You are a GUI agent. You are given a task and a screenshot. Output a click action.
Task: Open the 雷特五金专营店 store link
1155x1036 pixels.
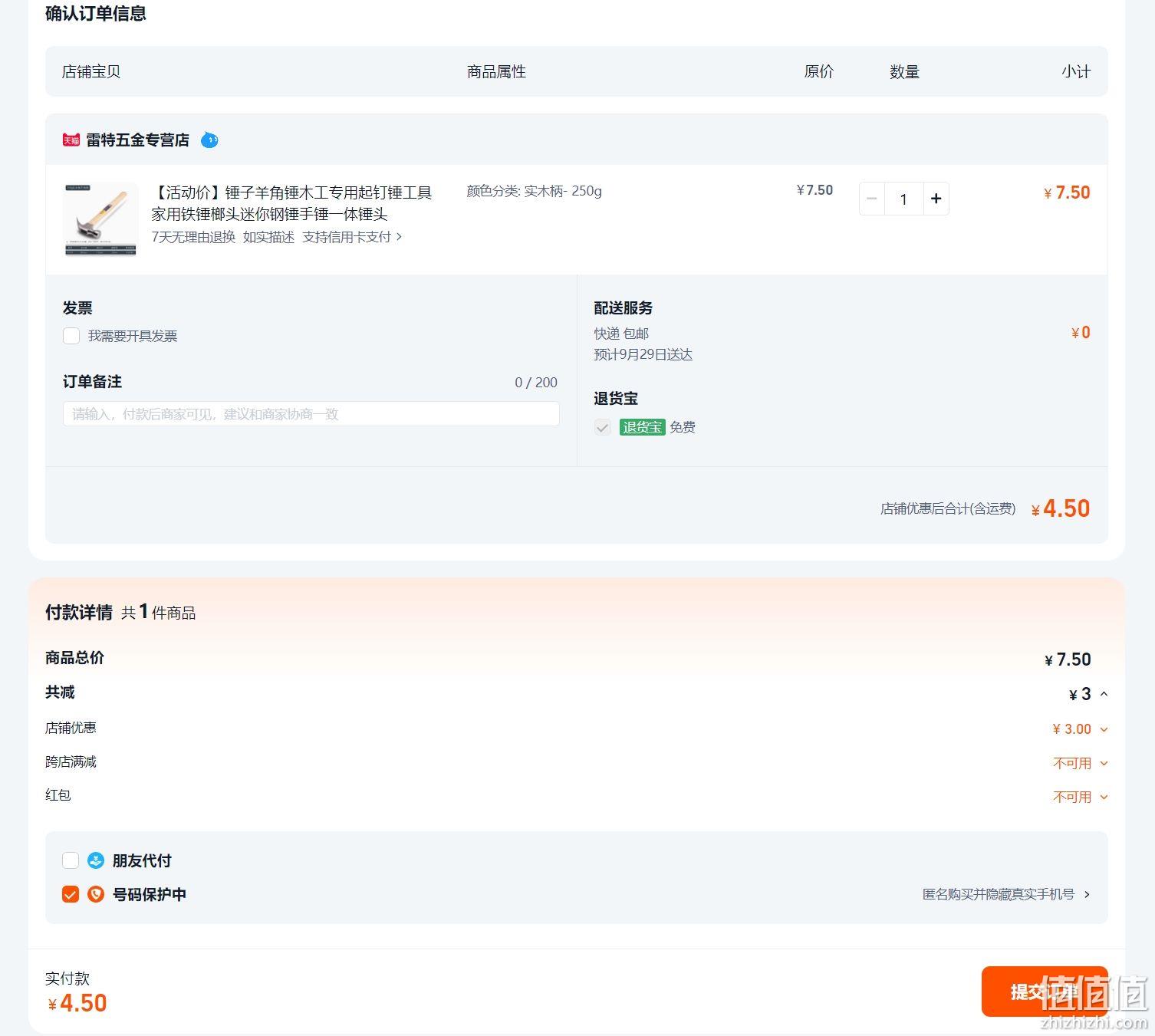[x=137, y=140]
